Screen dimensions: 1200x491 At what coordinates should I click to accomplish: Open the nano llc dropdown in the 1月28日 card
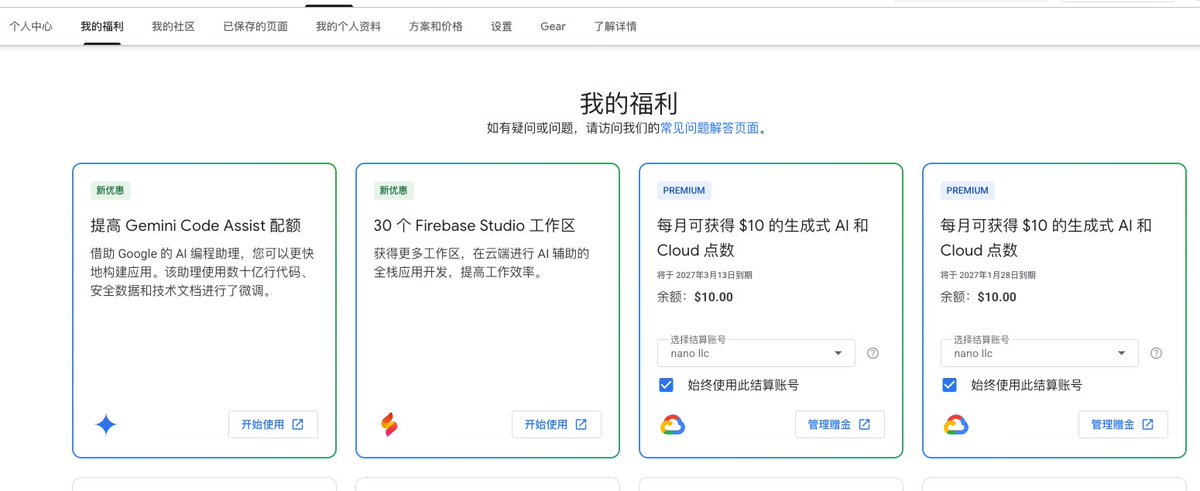[1039, 353]
